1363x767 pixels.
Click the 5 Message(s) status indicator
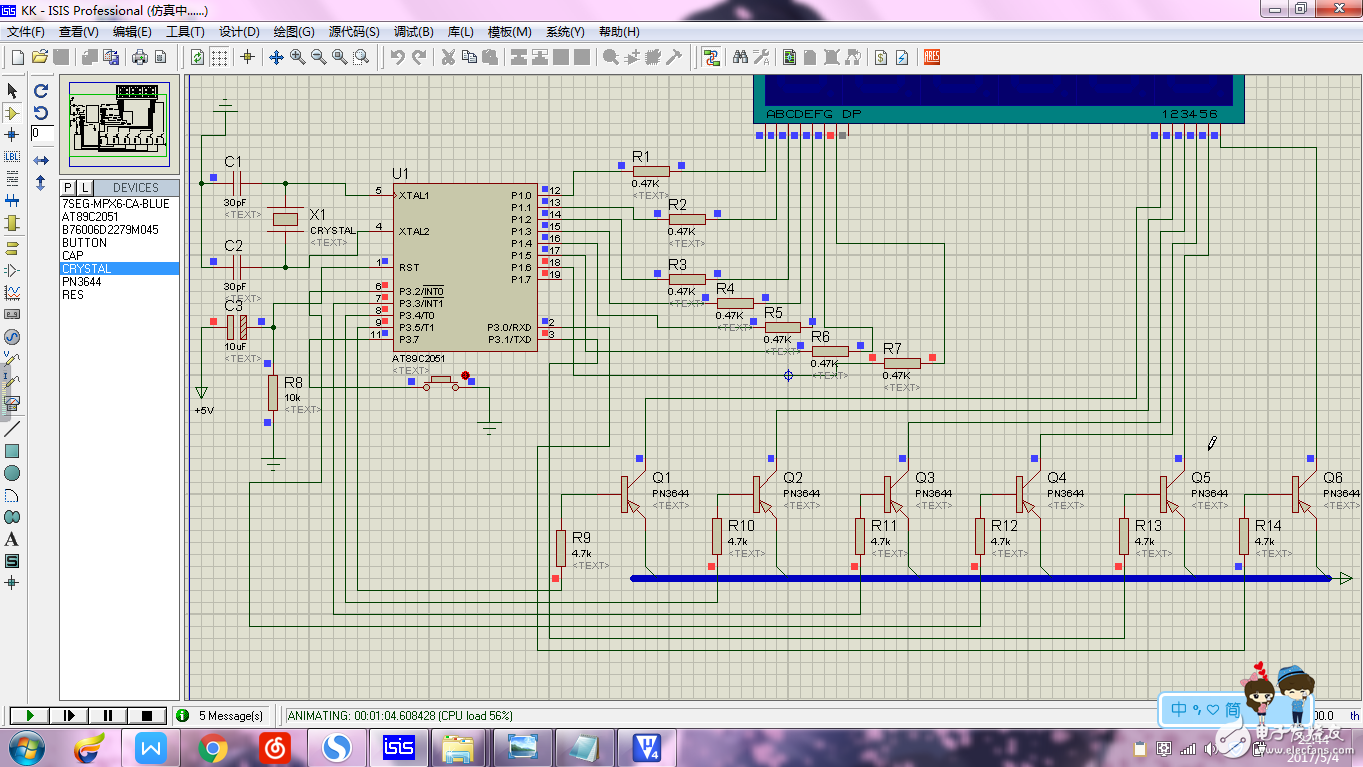(222, 715)
